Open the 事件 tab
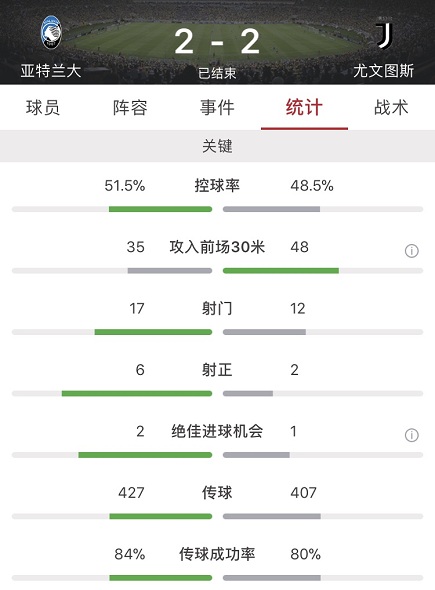 click(x=217, y=108)
